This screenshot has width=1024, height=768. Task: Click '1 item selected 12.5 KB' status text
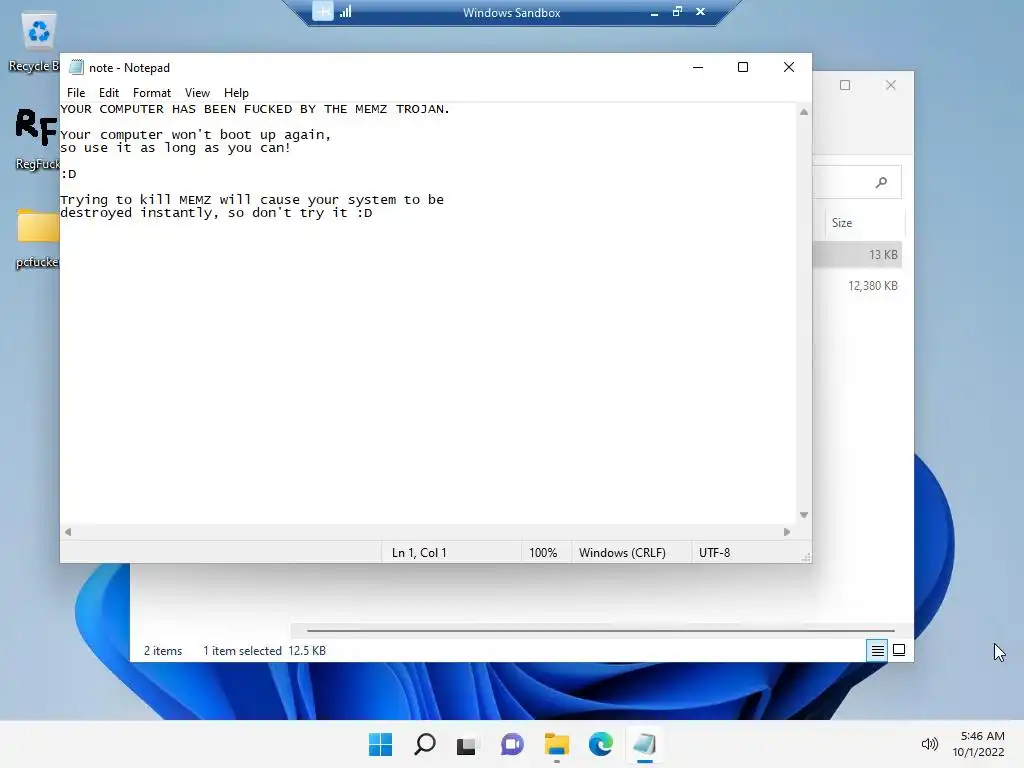tap(264, 651)
